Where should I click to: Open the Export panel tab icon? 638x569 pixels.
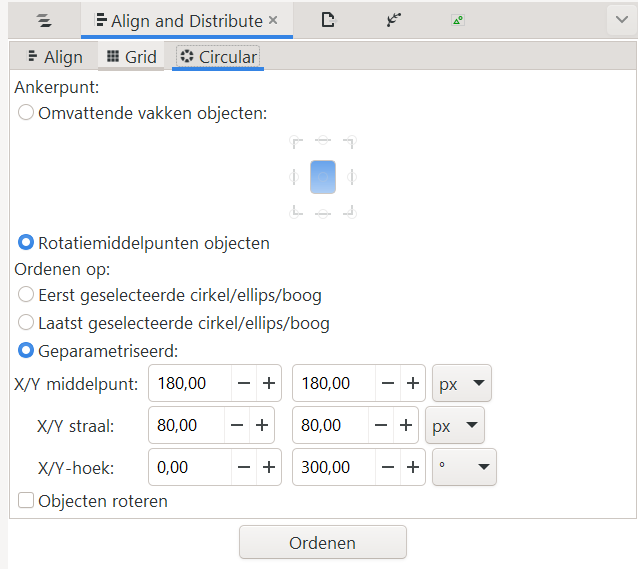coord(457,20)
